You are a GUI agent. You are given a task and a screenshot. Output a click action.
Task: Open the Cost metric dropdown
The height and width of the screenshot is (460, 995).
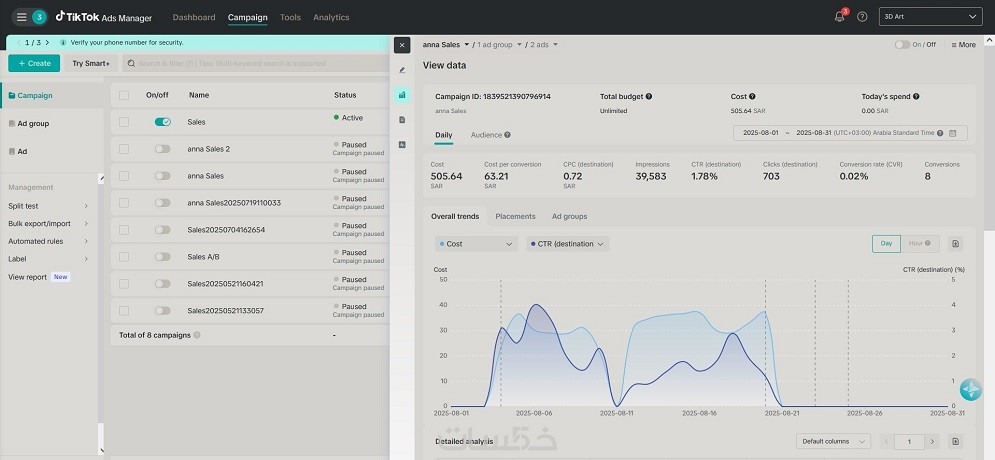(x=476, y=244)
